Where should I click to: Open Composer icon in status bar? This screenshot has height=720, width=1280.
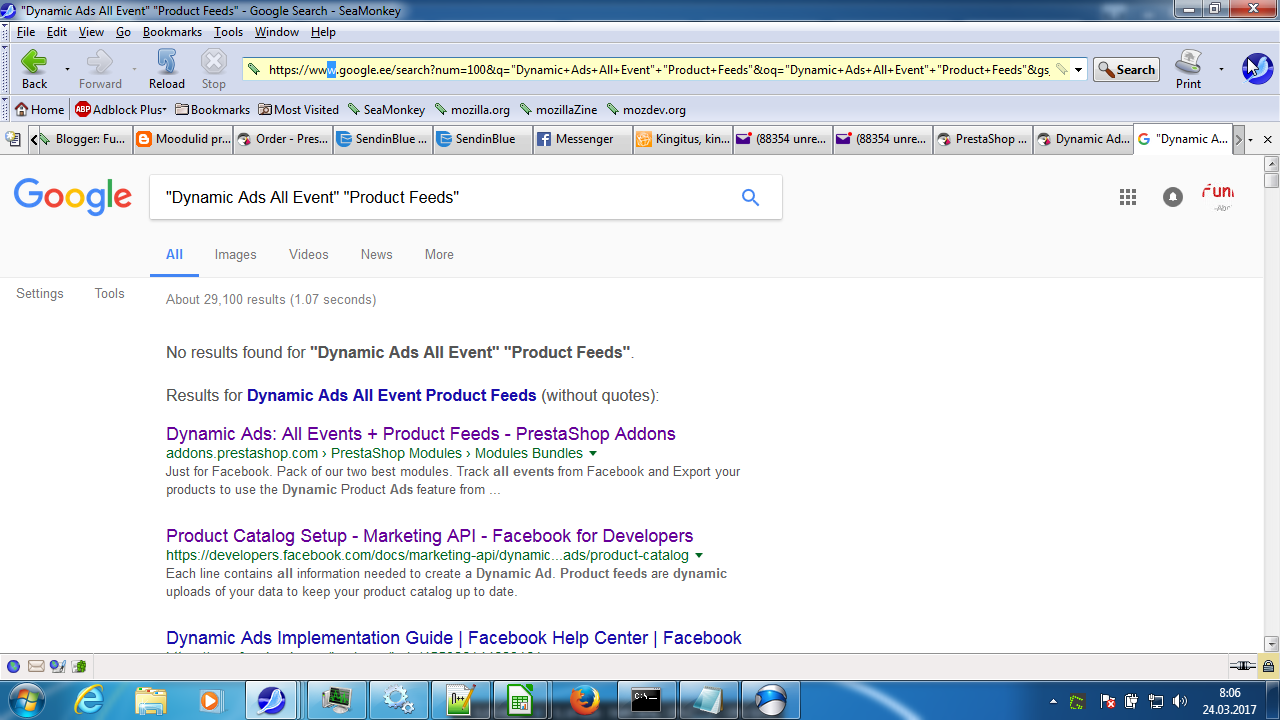click(x=58, y=666)
